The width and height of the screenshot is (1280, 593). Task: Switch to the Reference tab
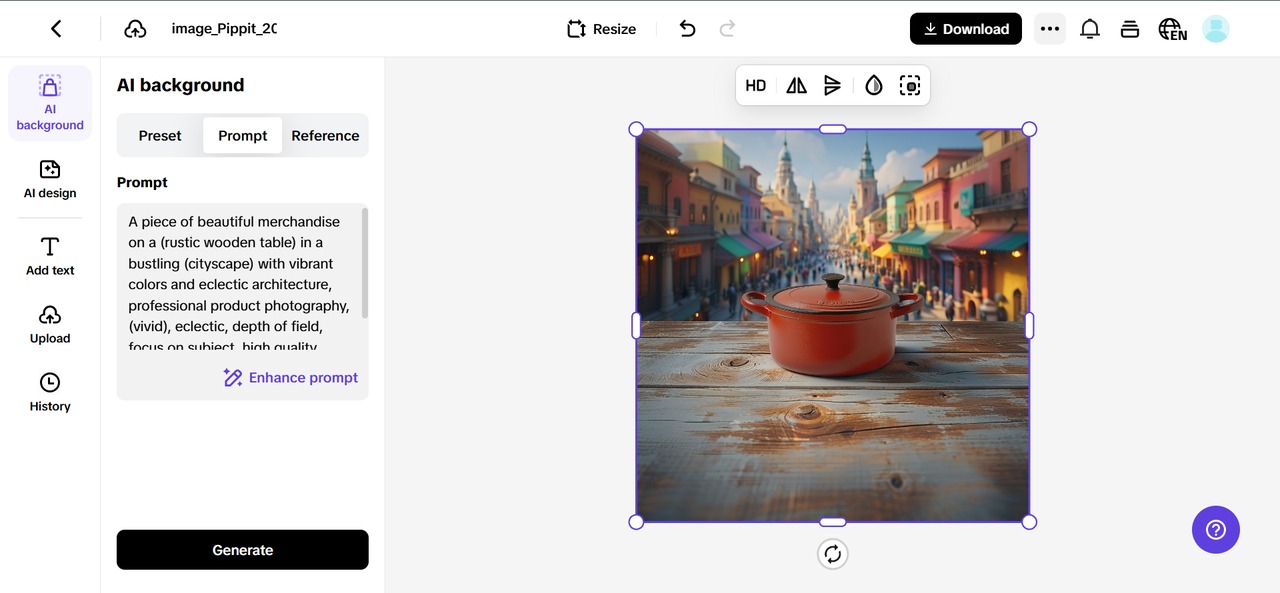(325, 136)
